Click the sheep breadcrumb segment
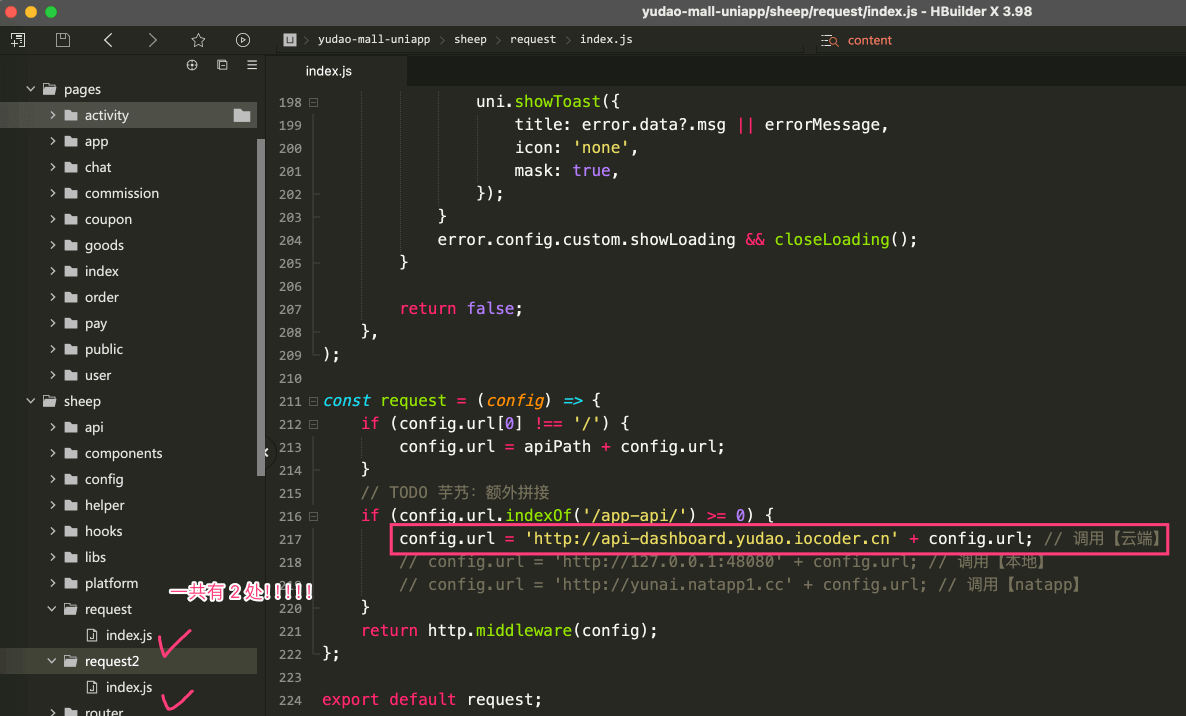The height and width of the screenshot is (716, 1186). tap(470, 40)
